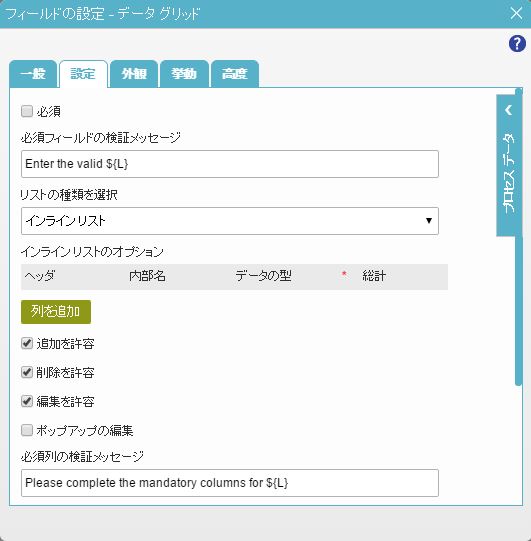Focus the 必須フィールドの検証メッセージ input field
Screen dimensions: 531x541
click(x=230, y=164)
